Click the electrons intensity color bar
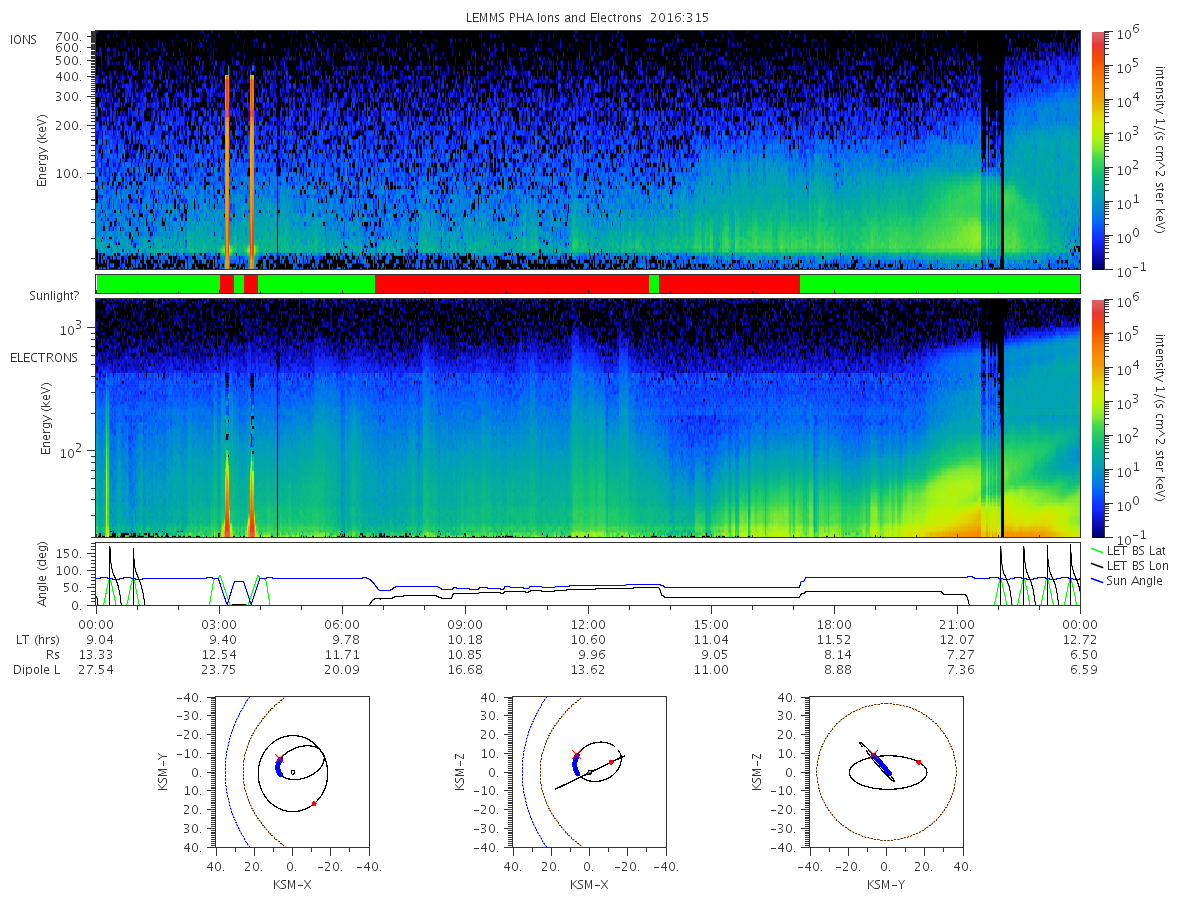1200x900 pixels. 1097,417
